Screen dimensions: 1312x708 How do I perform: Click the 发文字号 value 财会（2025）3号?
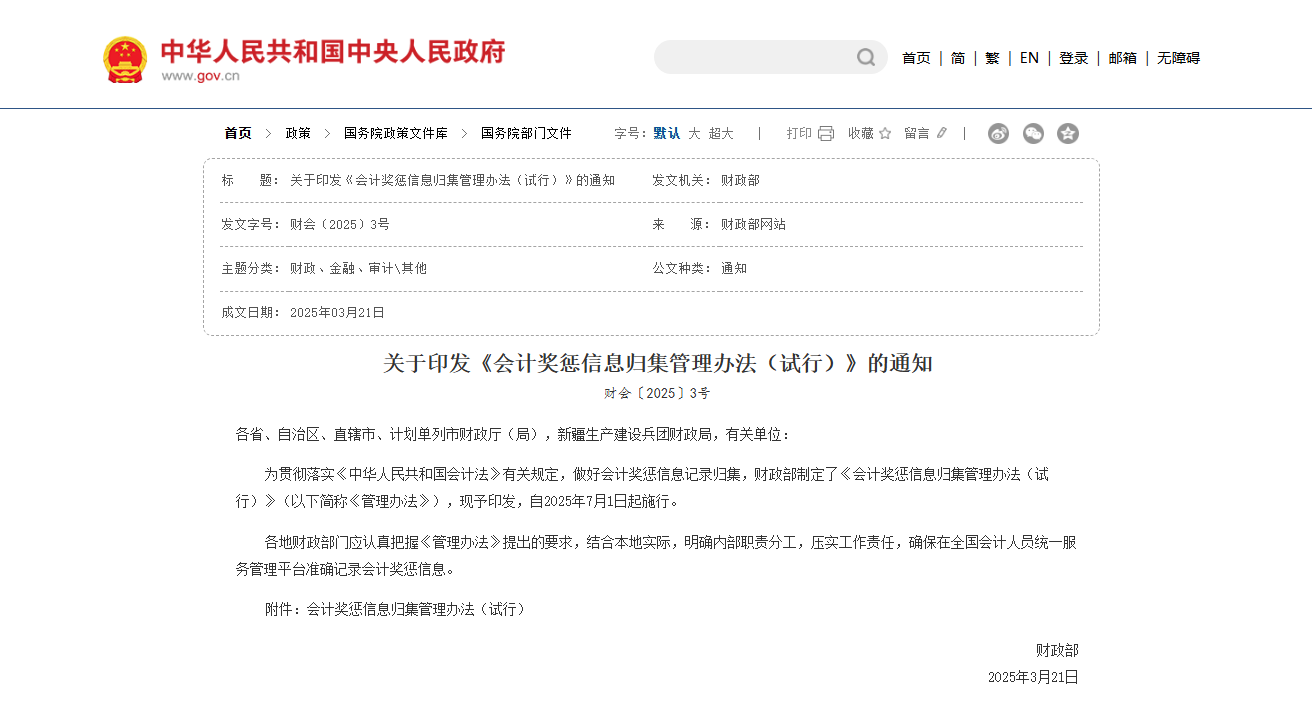tap(340, 224)
